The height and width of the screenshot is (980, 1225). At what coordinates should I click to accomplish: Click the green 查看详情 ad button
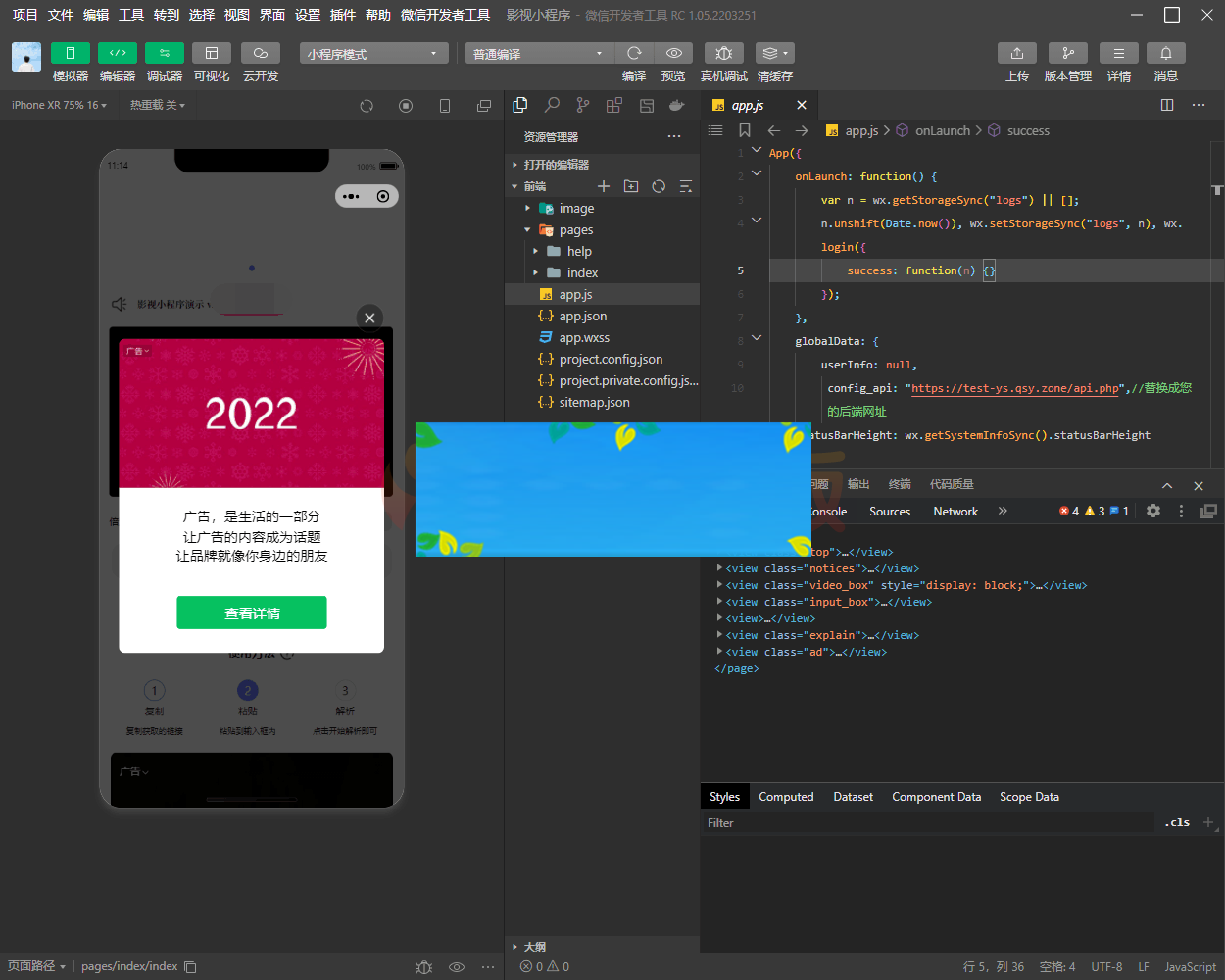[x=252, y=612]
